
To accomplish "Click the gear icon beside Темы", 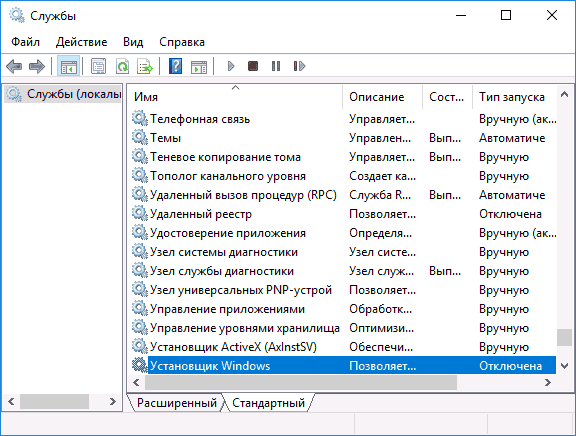I will click(140, 138).
